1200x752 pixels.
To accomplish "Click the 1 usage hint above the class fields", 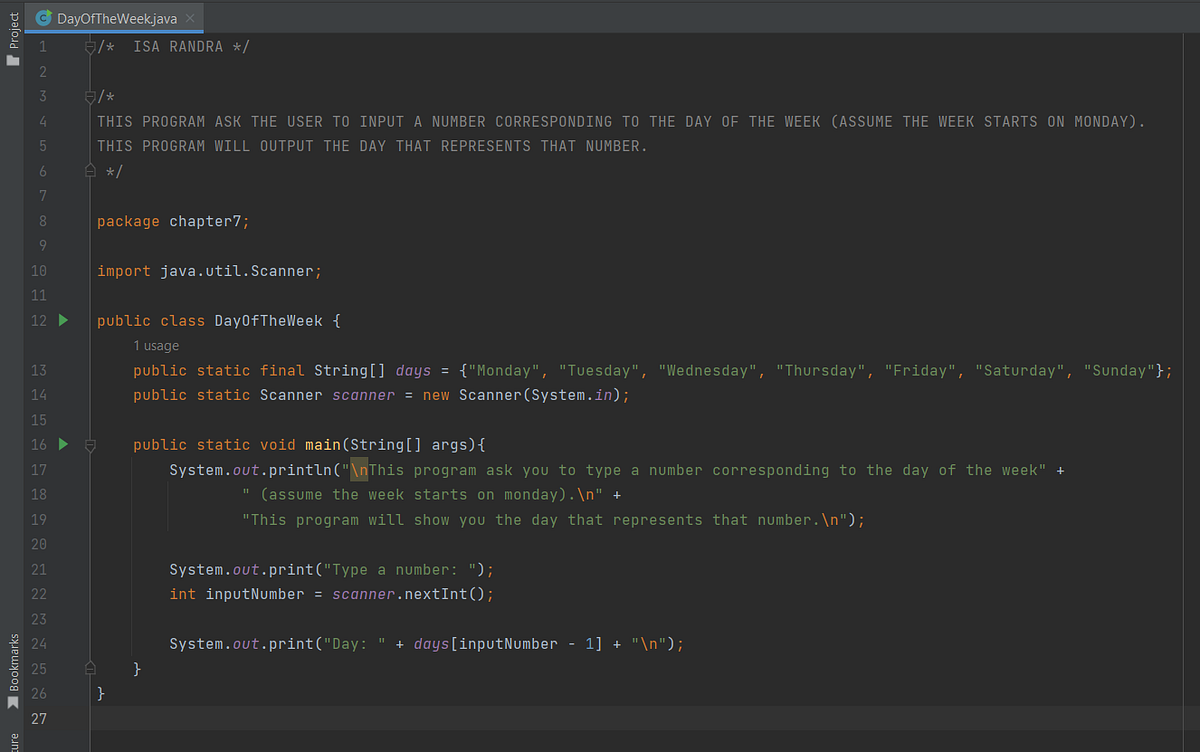I will coord(156,345).
